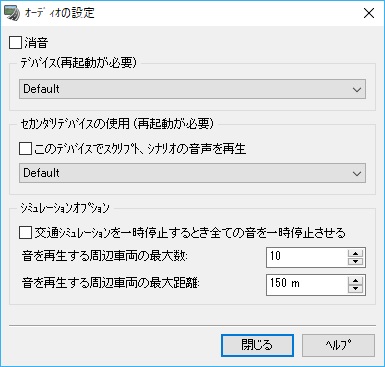This screenshot has height=367, width=385.
Task: Enable the 消音 mute checkbox
Action: point(15,43)
